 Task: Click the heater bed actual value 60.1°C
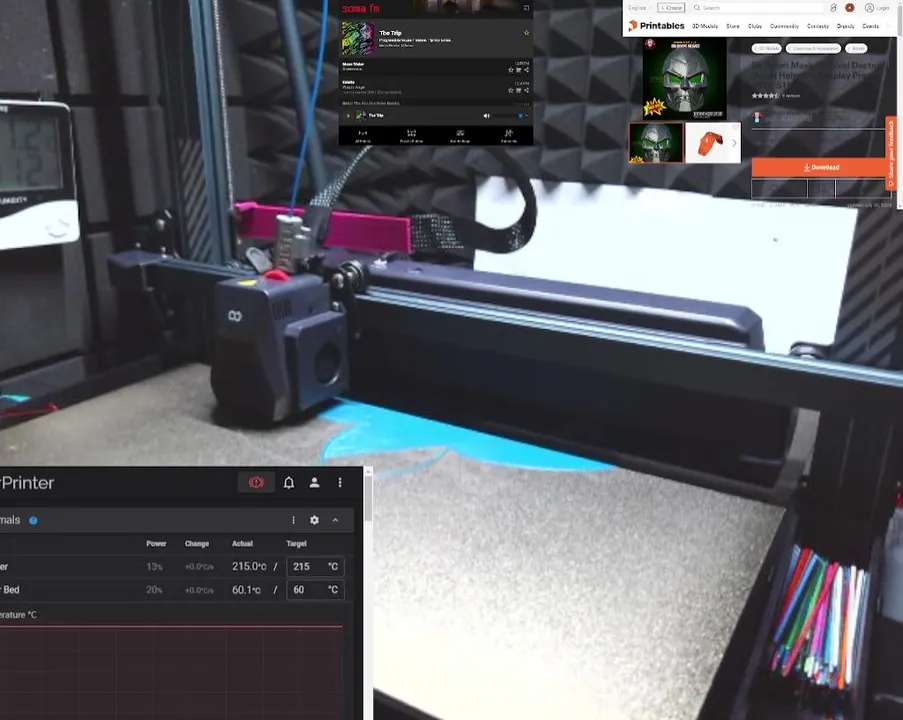click(246, 590)
